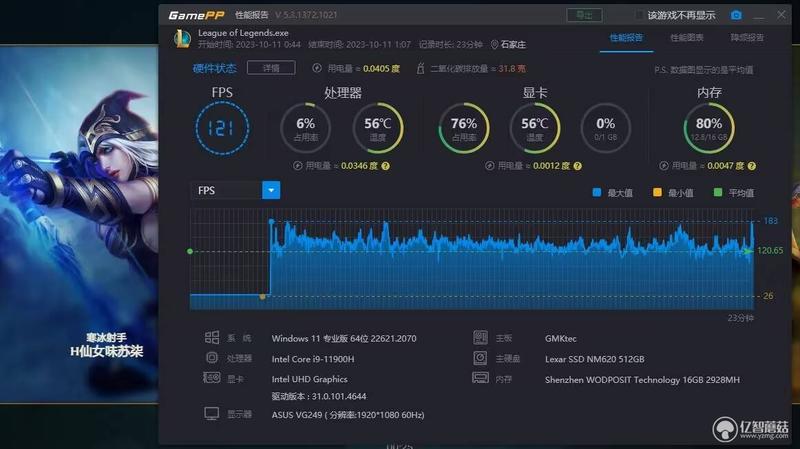800x449 pixels.
Task: Click the League of Legends.exe title text
Action: point(243,33)
